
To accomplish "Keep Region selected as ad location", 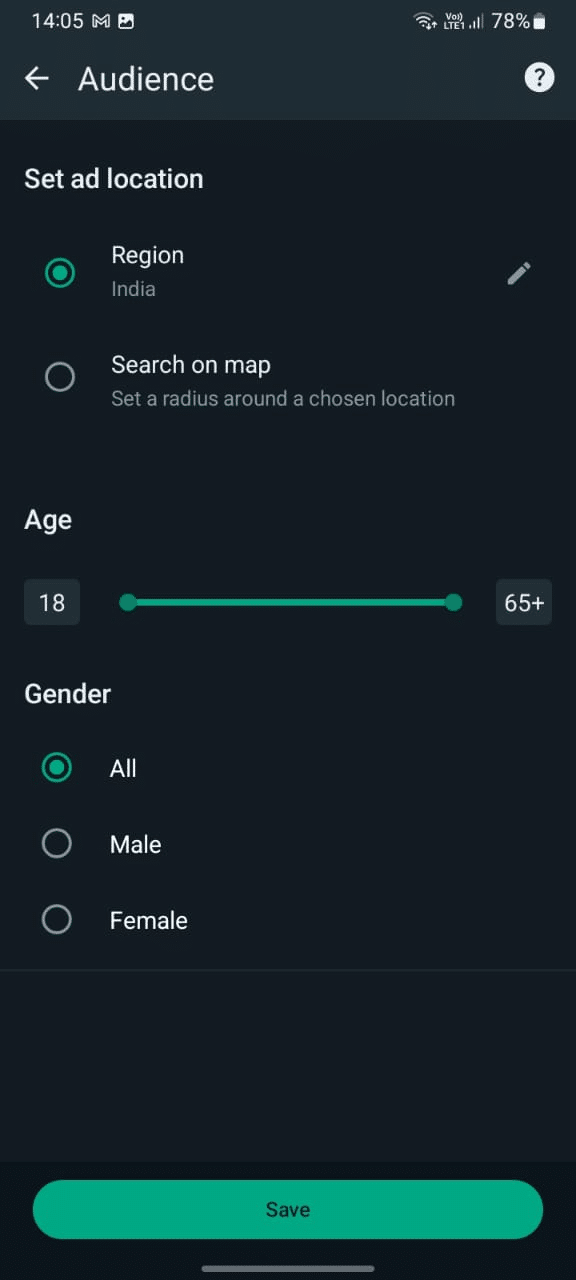I will click(x=60, y=272).
